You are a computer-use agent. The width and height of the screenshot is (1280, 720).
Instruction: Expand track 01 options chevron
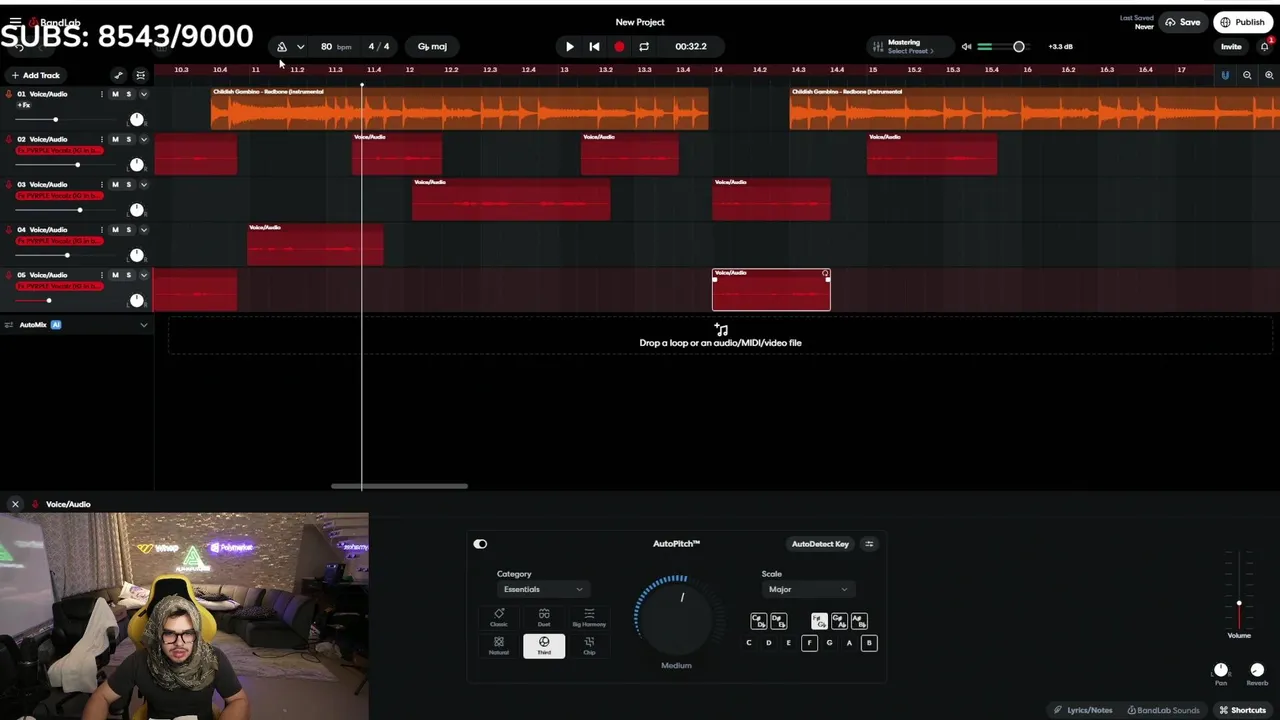(143, 94)
